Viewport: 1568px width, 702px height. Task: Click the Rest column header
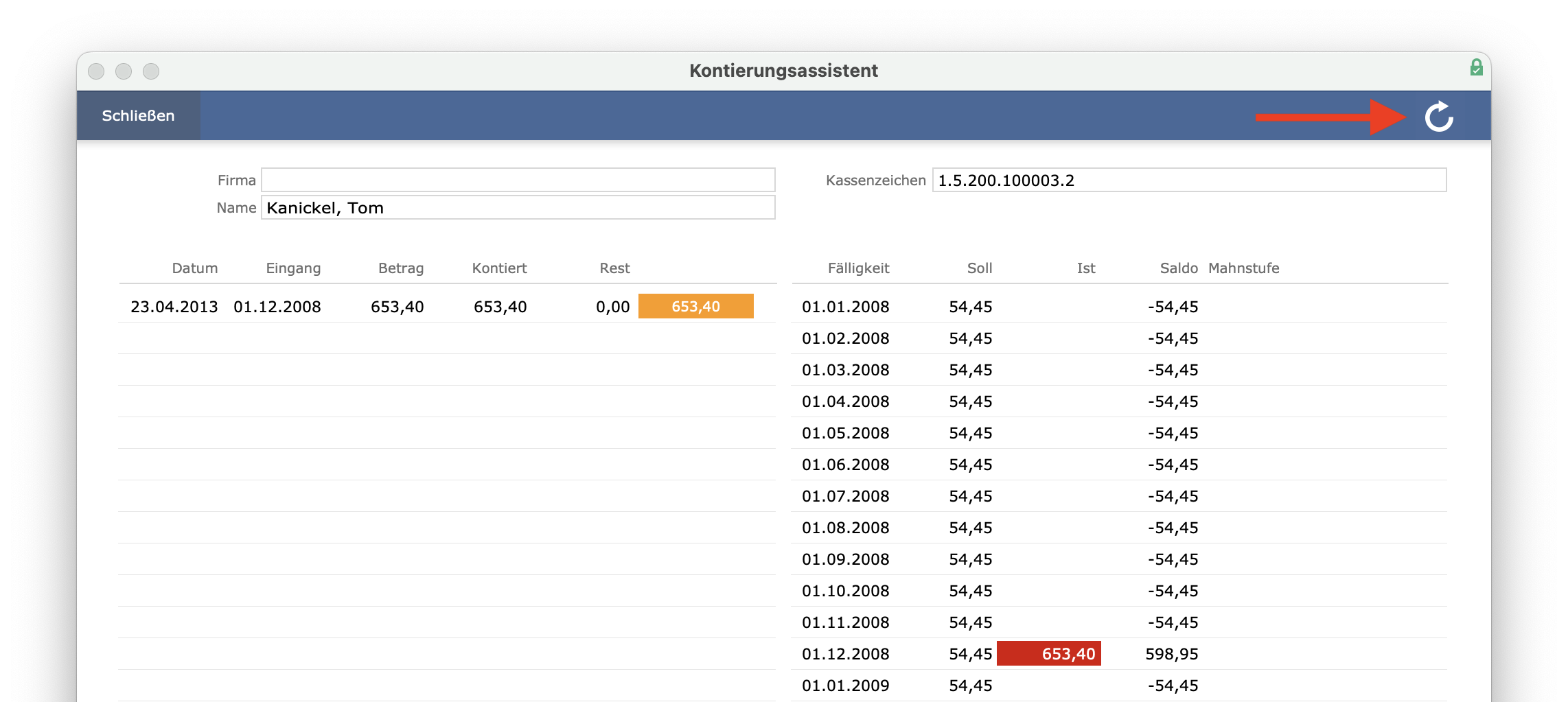(x=614, y=268)
